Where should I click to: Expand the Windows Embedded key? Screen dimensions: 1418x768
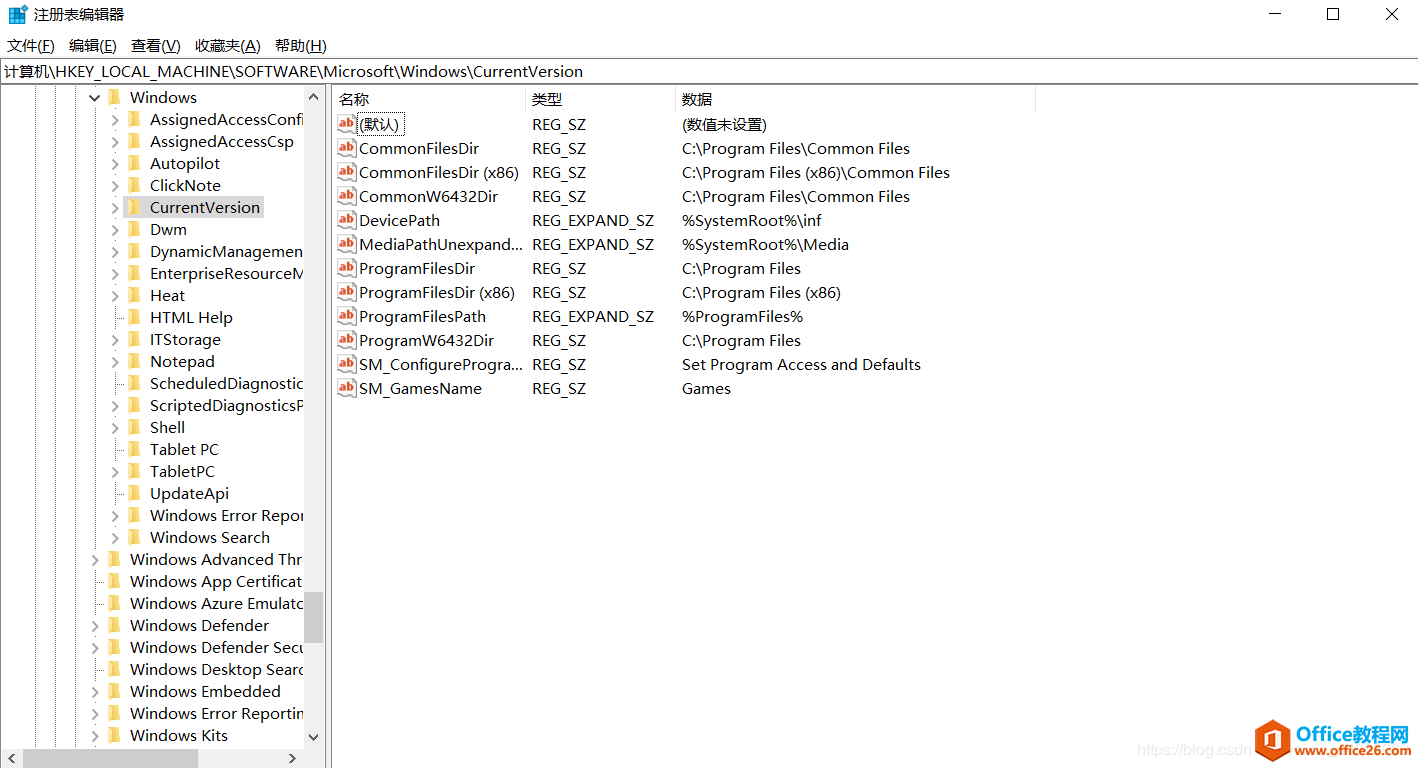[95, 692]
